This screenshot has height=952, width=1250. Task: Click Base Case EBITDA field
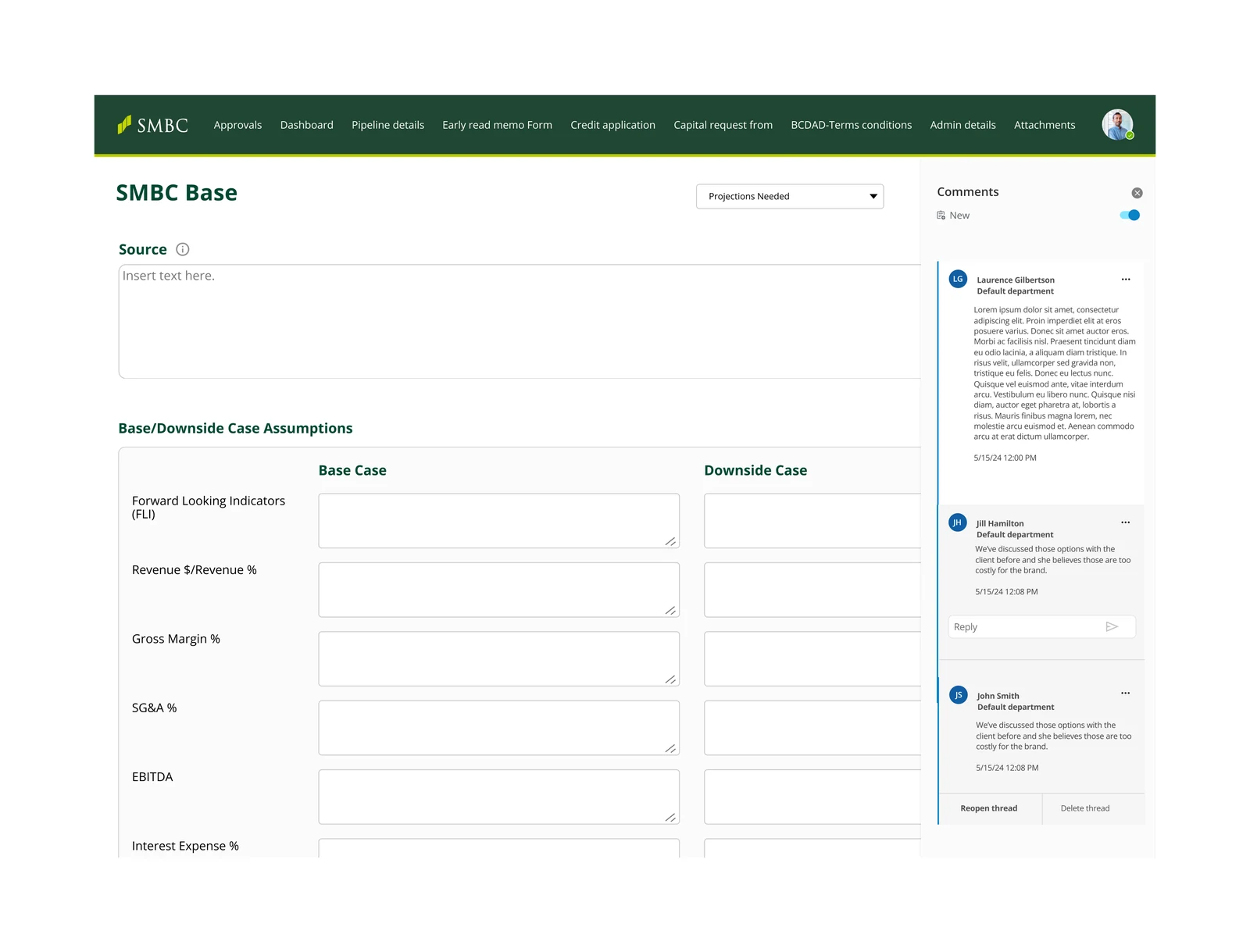tap(498, 797)
